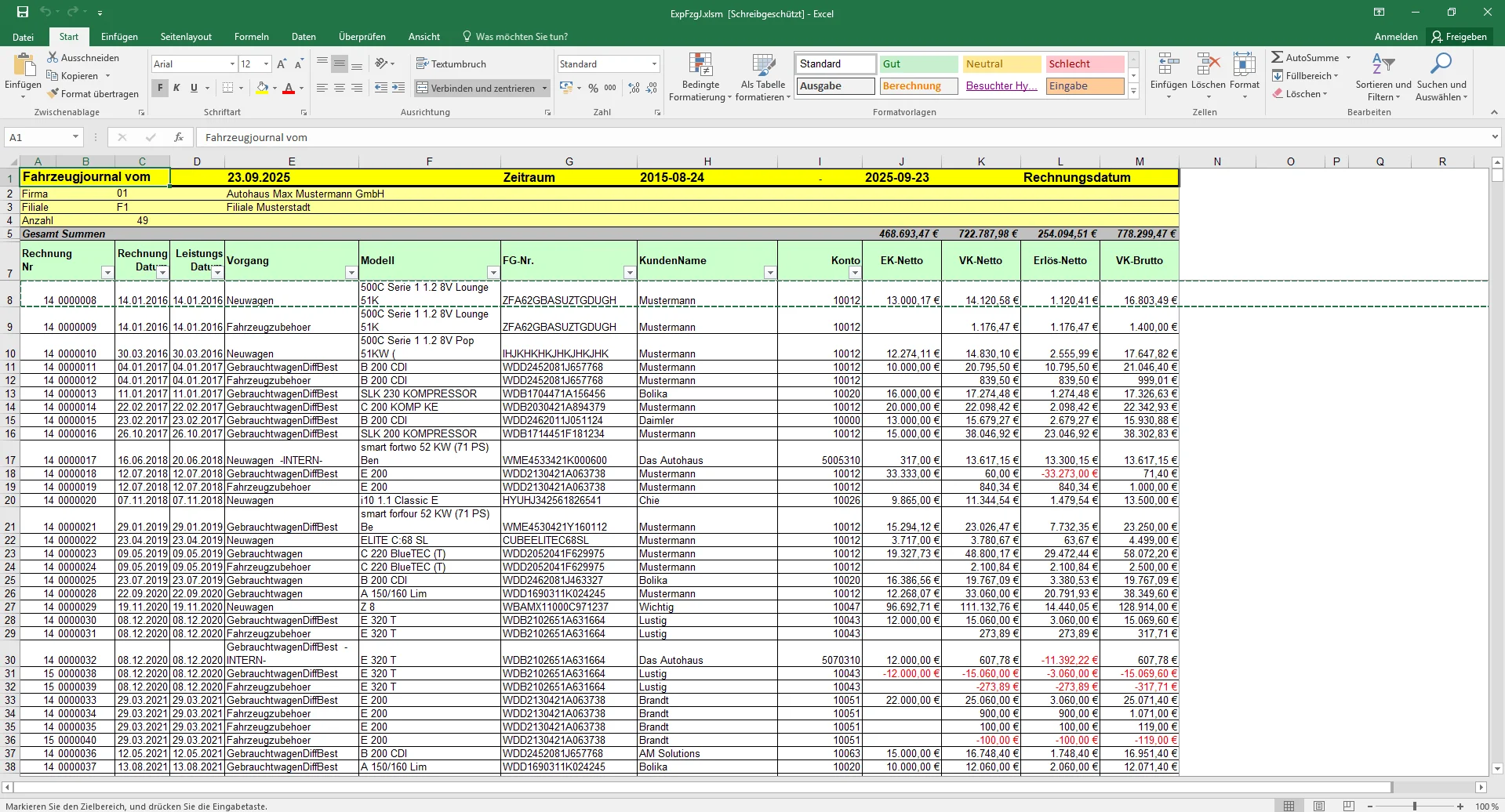Toggle underline formatting (U)
1505x812 pixels.
click(x=194, y=88)
